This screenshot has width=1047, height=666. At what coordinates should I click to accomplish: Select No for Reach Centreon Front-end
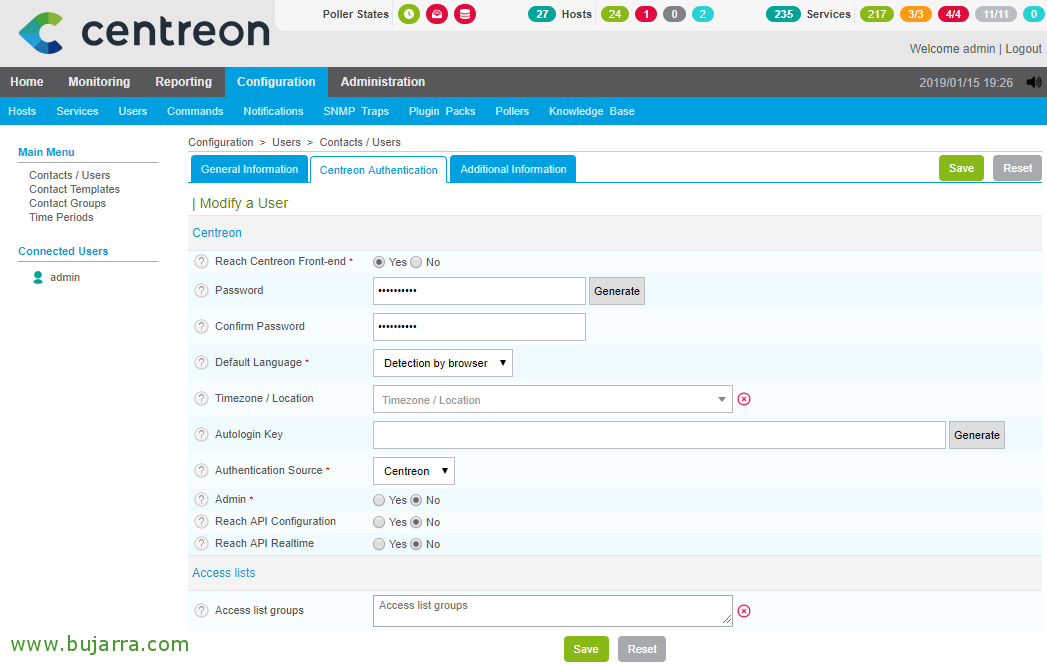point(416,263)
